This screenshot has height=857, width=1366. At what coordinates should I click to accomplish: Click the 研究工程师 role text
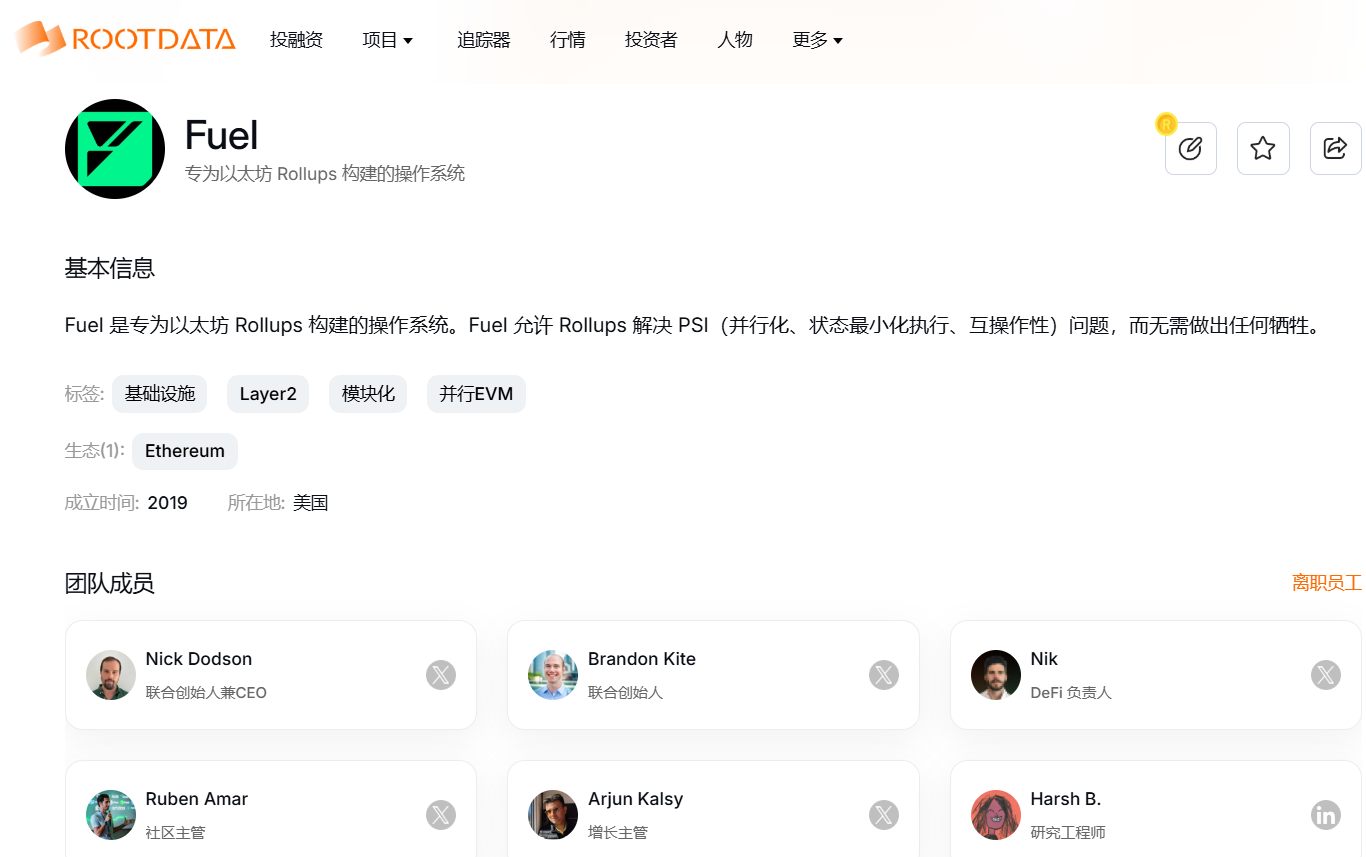pos(1068,832)
